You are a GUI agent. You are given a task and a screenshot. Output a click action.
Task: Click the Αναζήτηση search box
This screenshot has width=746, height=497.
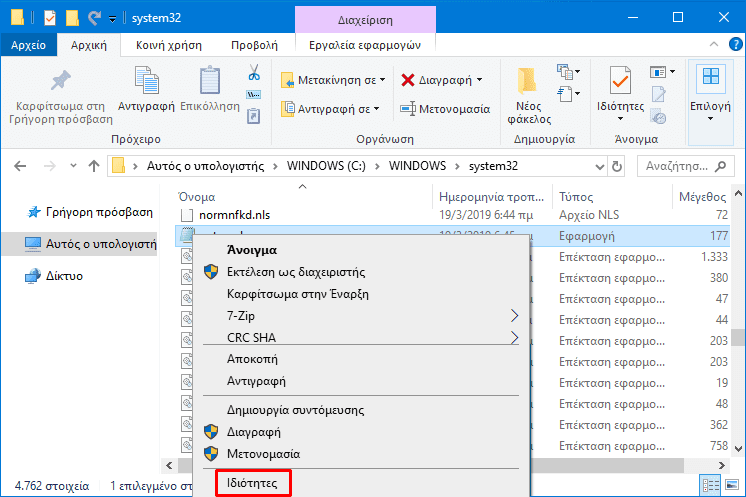pos(685,165)
